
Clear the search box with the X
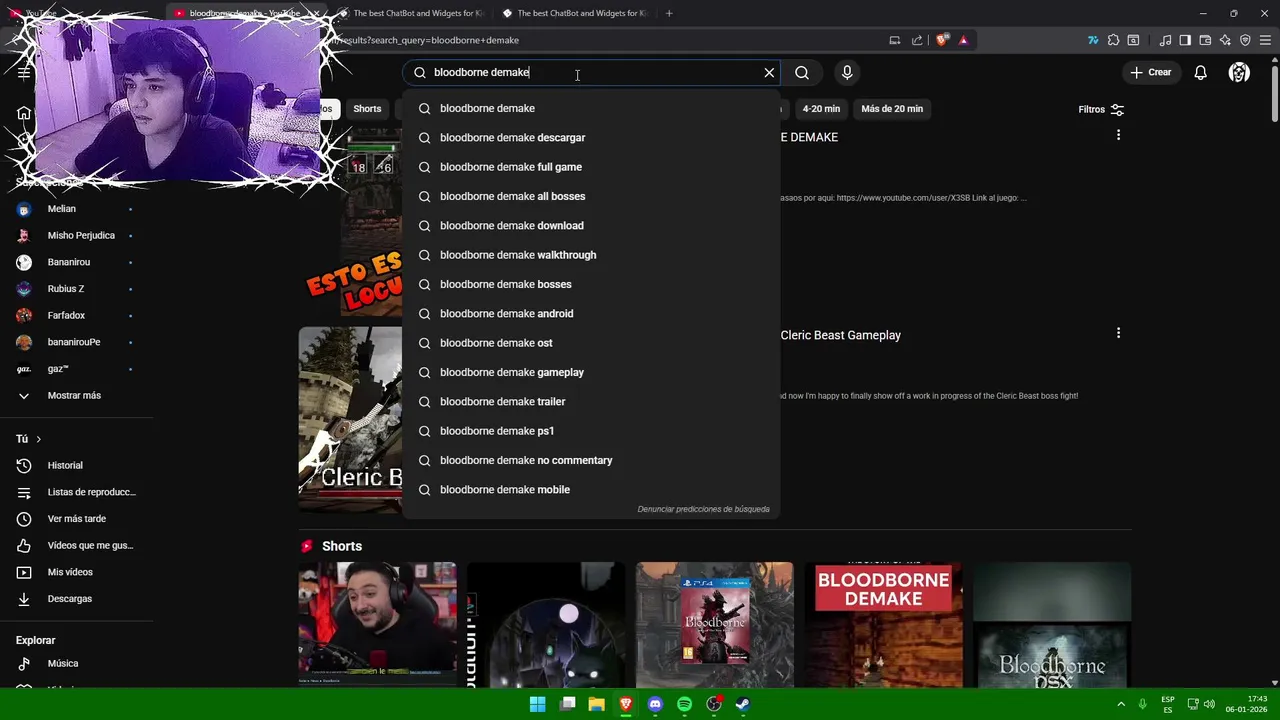click(x=769, y=72)
